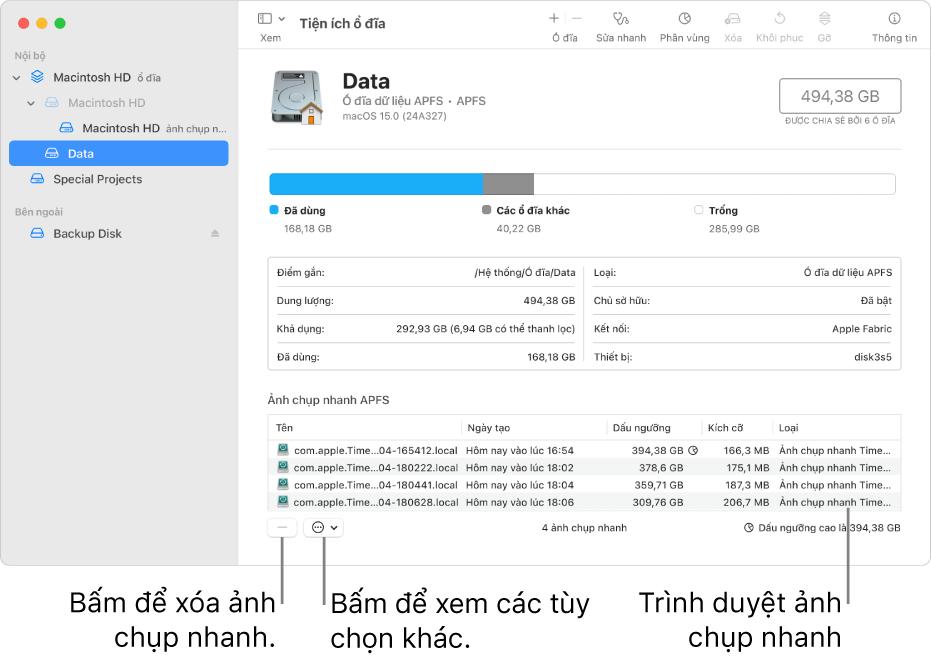Select Backup Disk in sidebar
This screenshot has height=662, width=931.
point(119,234)
